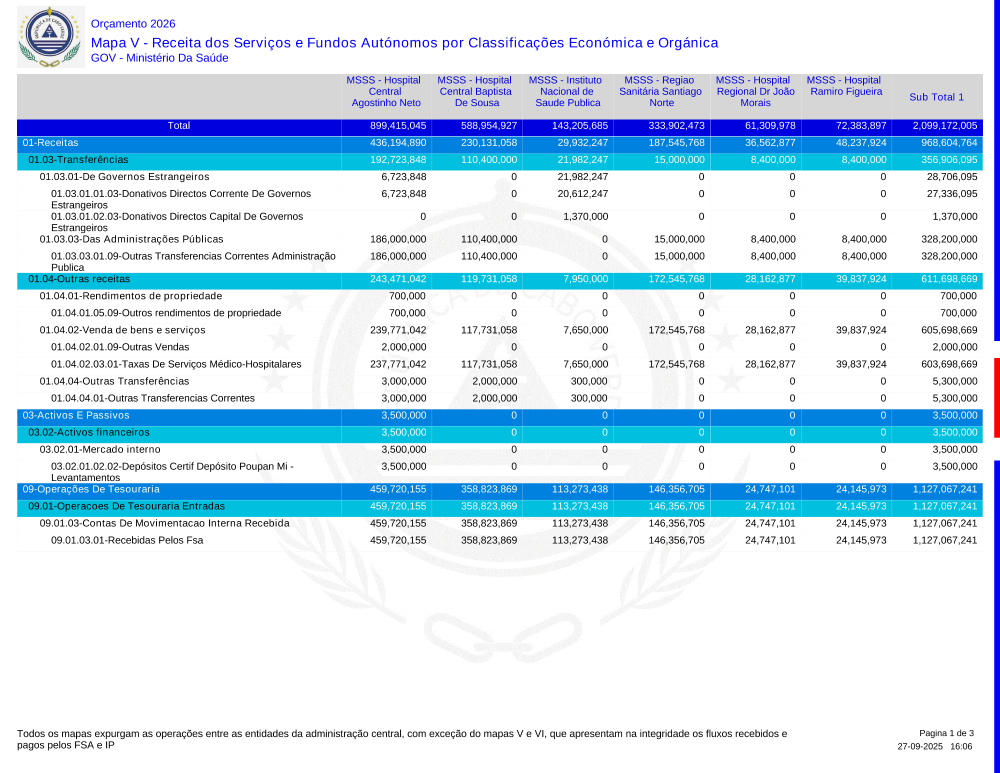Click the 'Mapa V' document title text
The height and width of the screenshot is (773, 1000).
pos(404,43)
